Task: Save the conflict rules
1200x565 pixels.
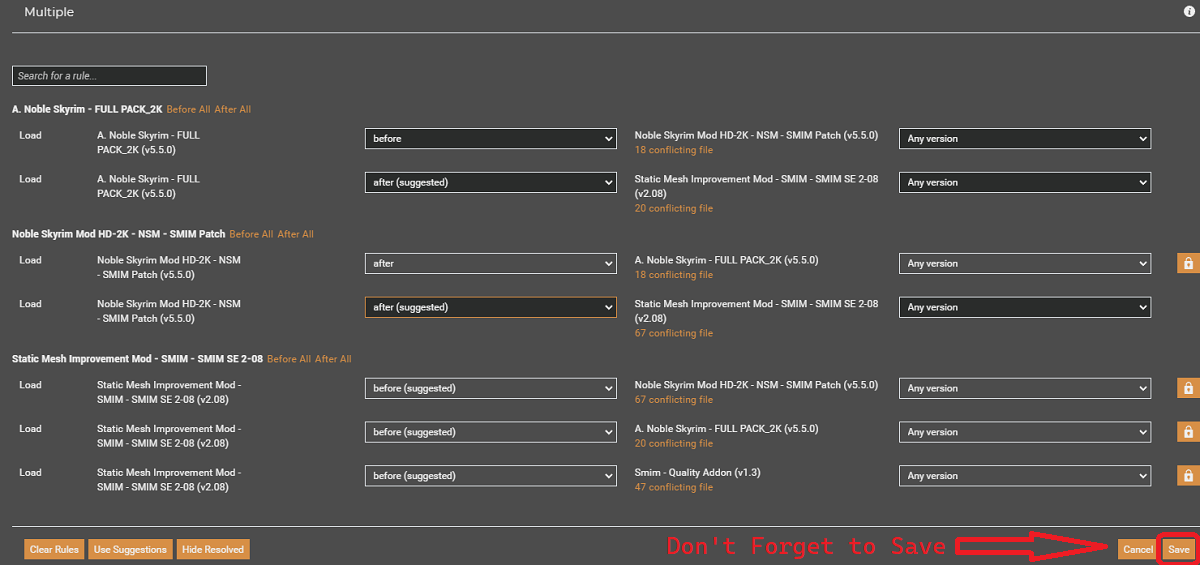Action: [1179, 549]
